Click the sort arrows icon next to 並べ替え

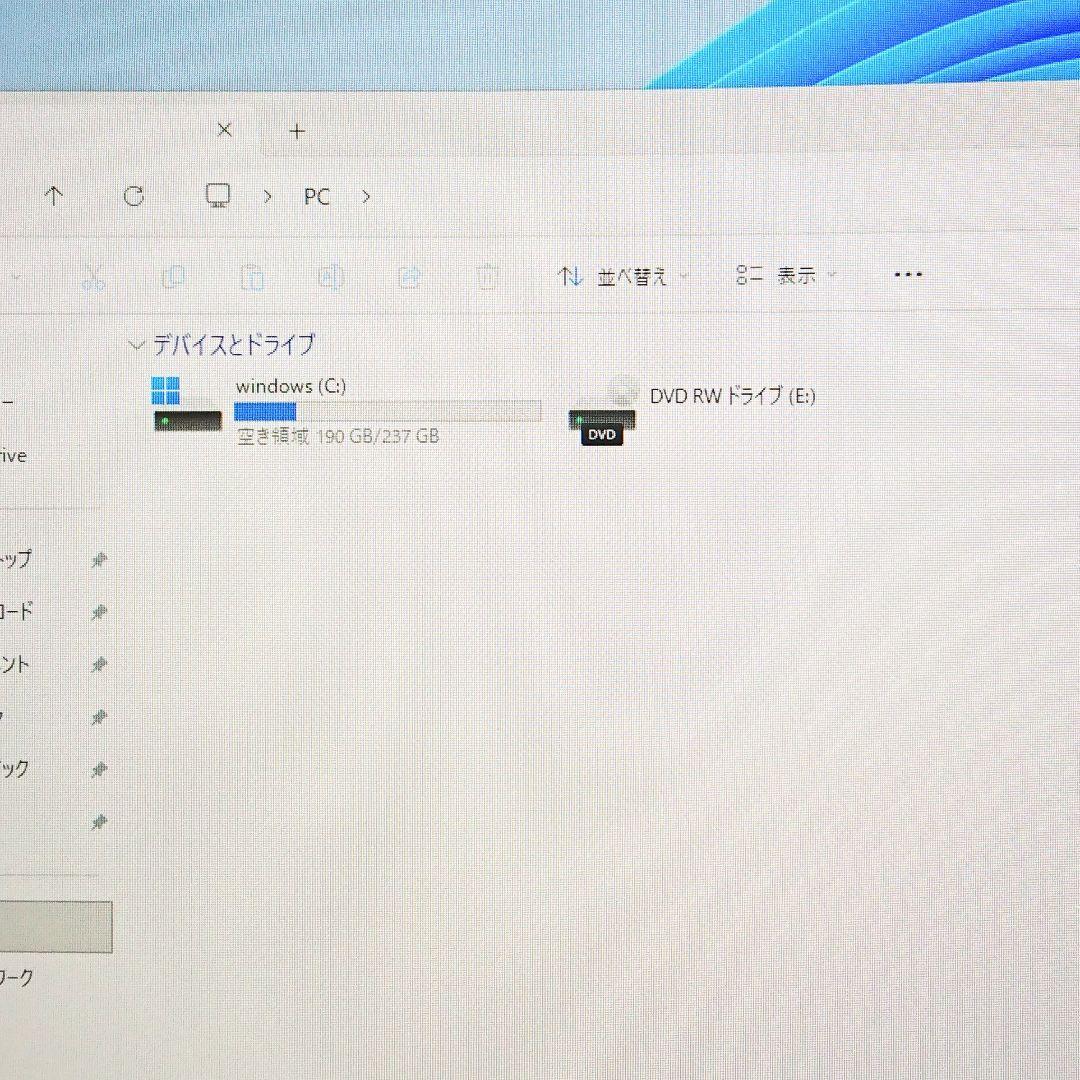click(x=569, y=276)
